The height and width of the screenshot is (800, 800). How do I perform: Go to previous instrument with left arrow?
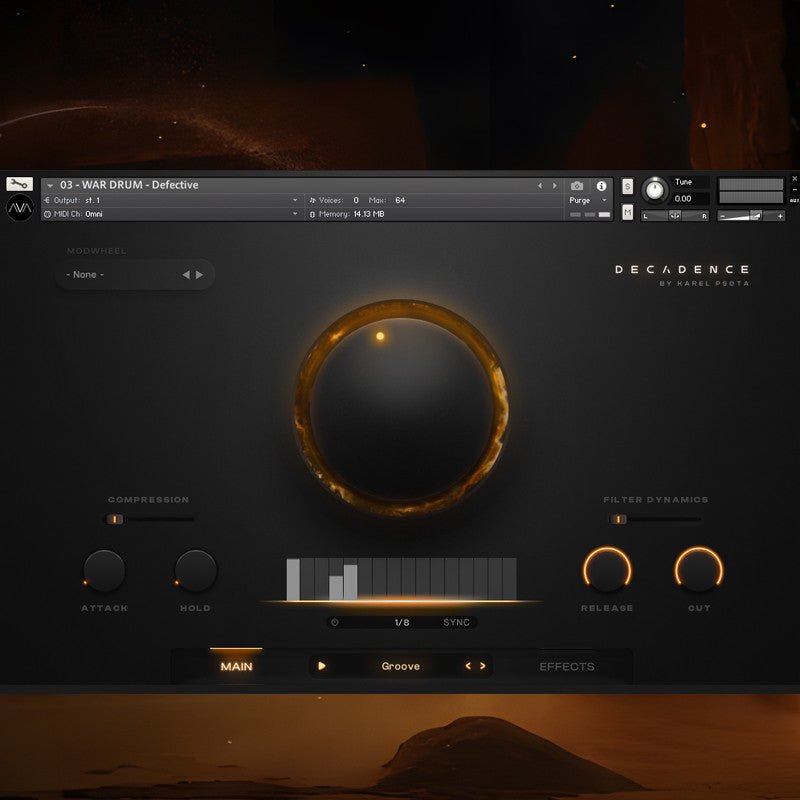(x=540, y=186)
